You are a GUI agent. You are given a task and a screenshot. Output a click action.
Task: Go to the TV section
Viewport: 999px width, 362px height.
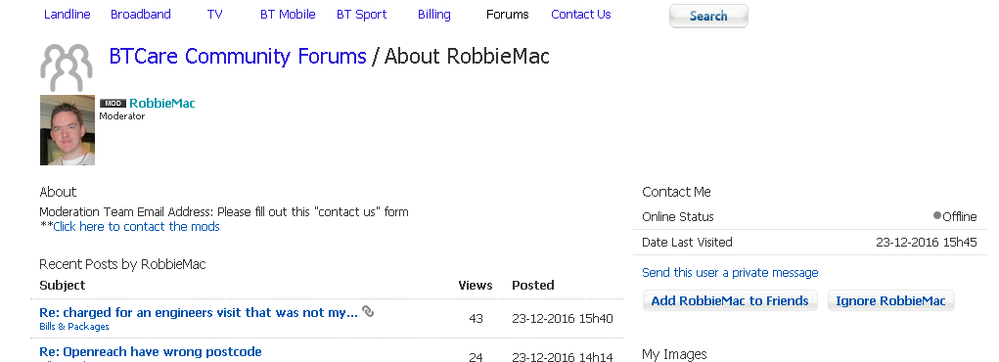pos(215,14)
